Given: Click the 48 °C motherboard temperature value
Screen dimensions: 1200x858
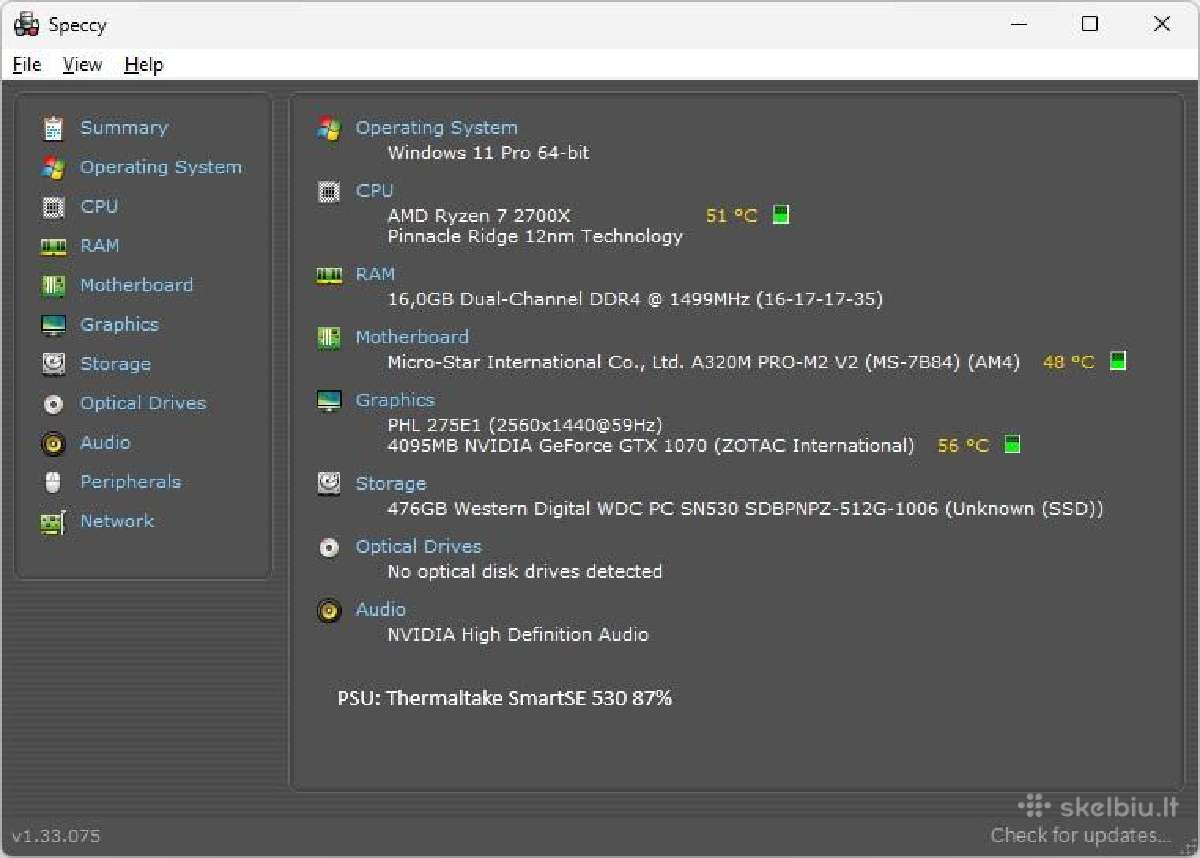Looking at the screenshot, I should click(x=1069, y=362).
